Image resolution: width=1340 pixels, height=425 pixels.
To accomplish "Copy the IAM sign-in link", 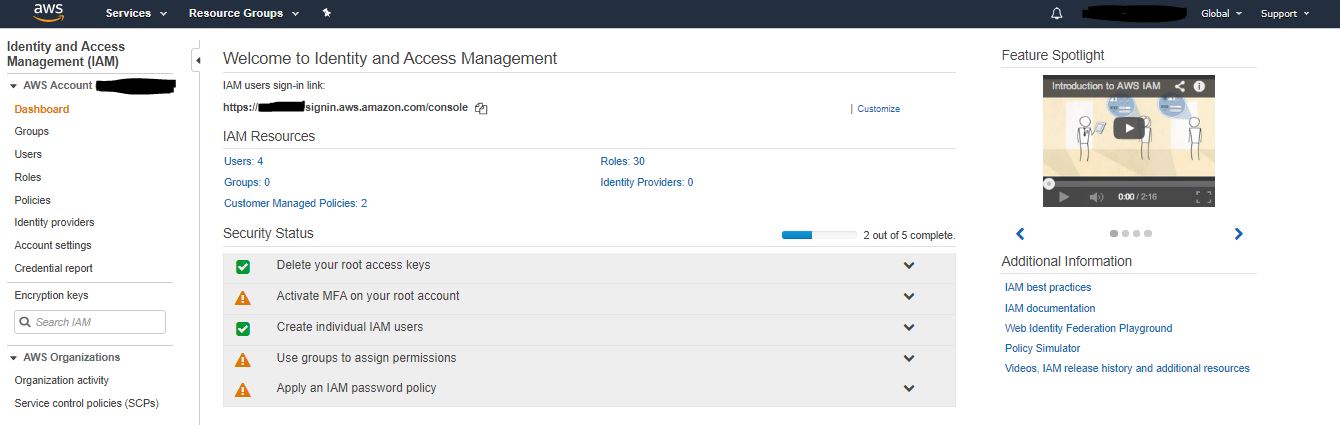I will [481, 108].
